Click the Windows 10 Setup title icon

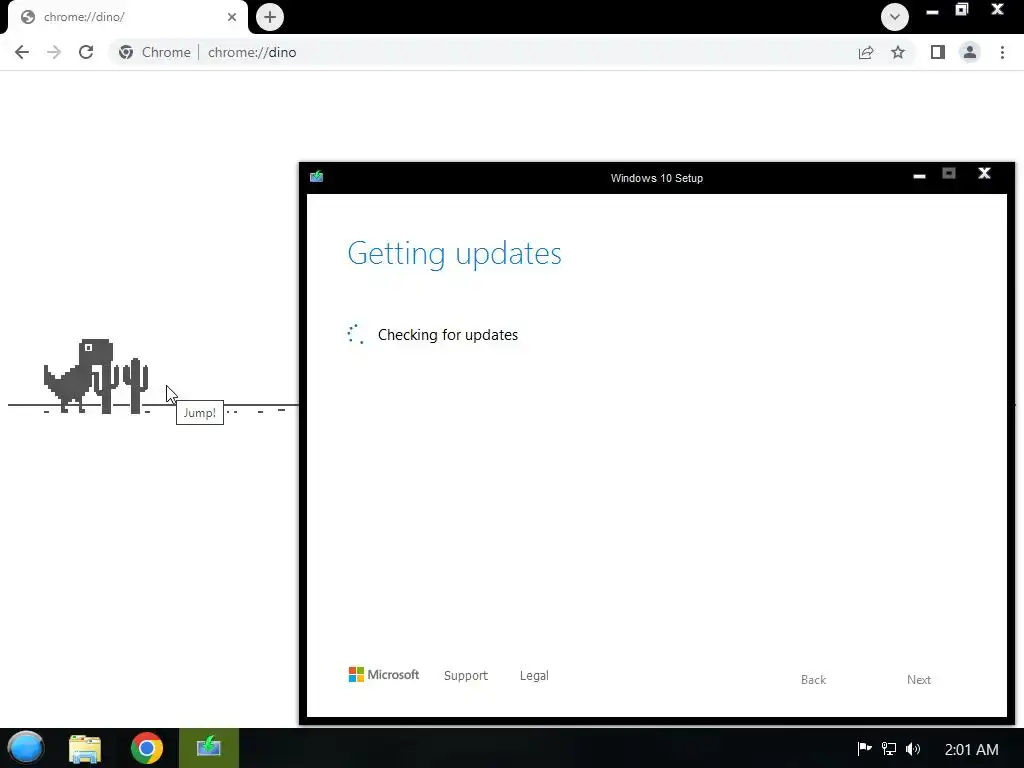[x=317, y=176]
